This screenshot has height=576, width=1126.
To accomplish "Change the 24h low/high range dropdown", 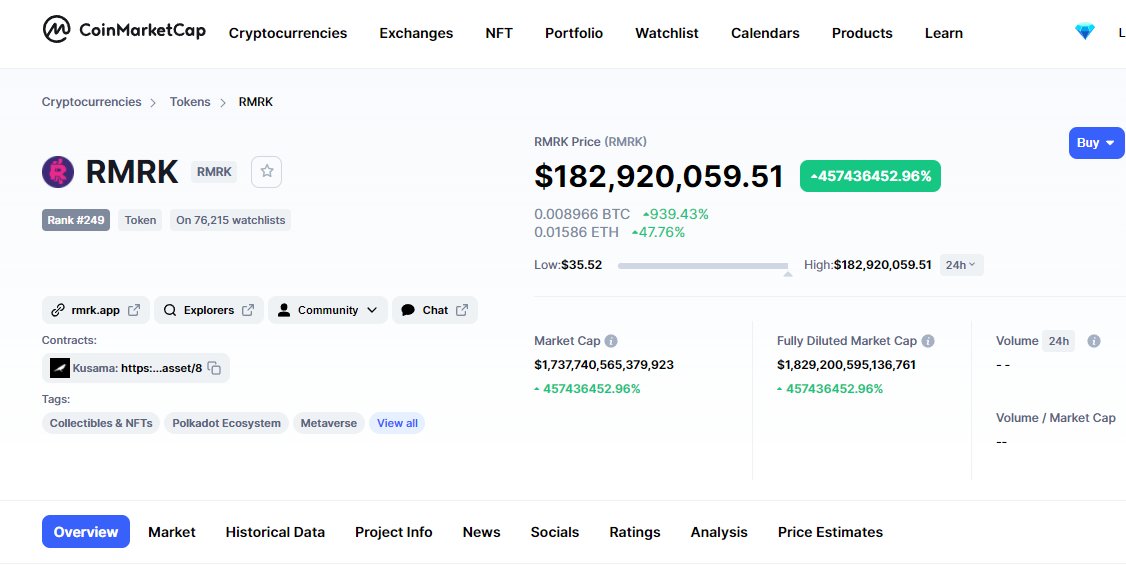I will (961, 265).
